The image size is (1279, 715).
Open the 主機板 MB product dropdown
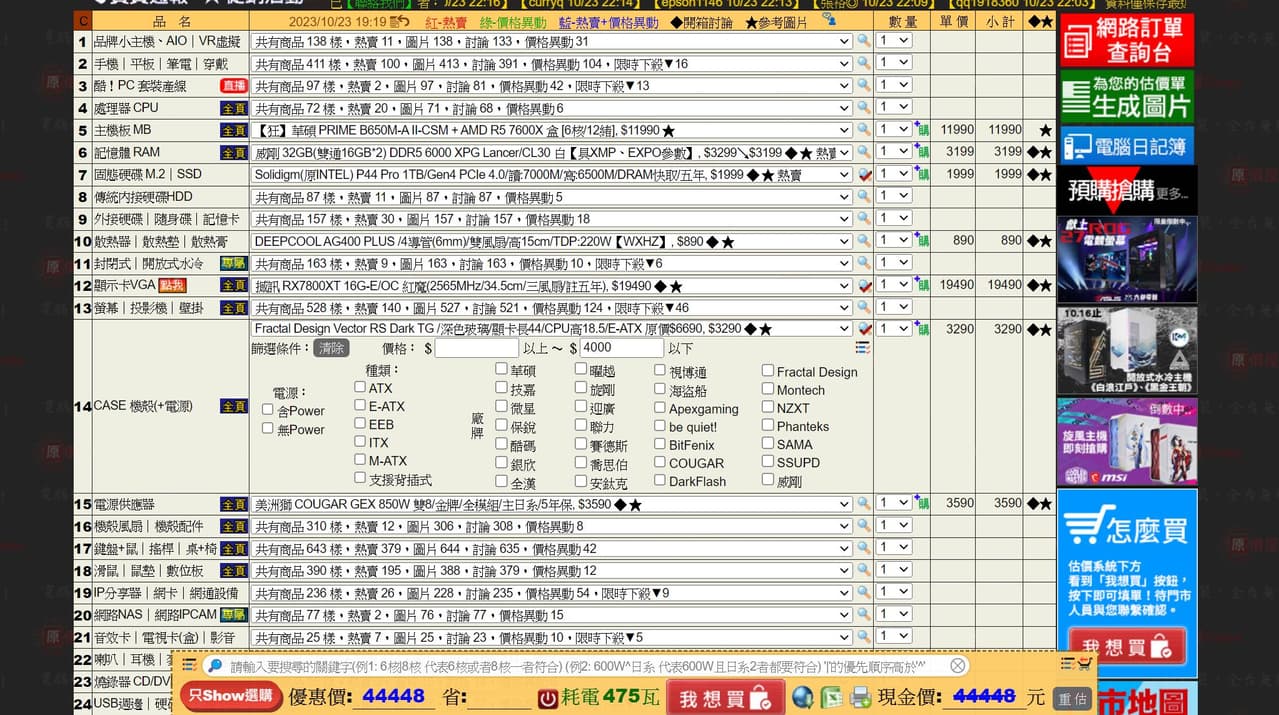point(846,129)
